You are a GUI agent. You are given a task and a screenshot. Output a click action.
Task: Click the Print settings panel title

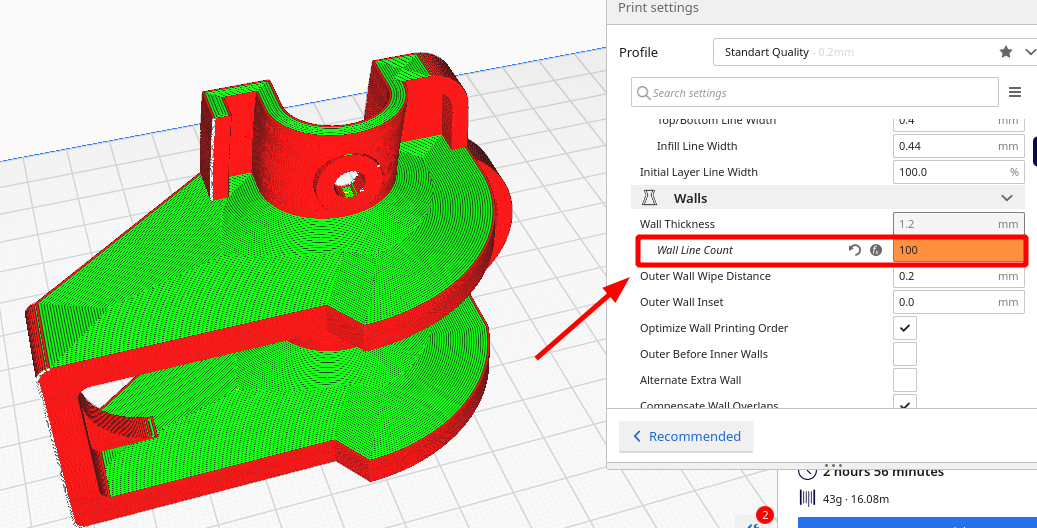coord(658,8)
